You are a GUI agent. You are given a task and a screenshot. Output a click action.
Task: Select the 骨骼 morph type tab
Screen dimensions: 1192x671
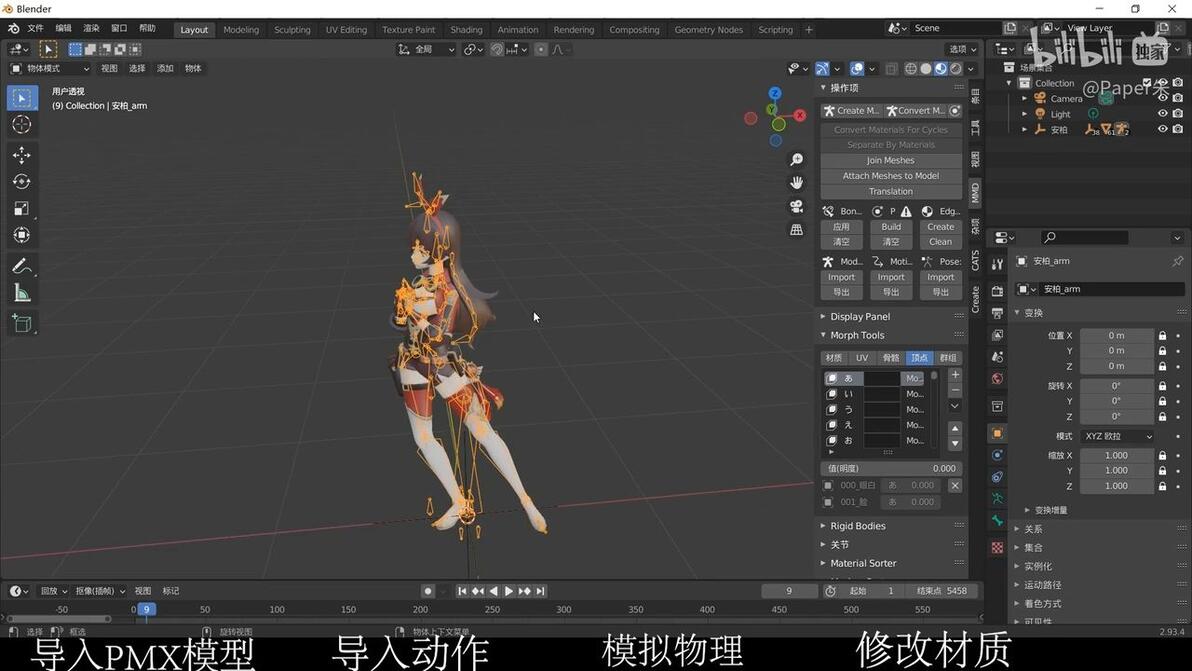(891, 358)
